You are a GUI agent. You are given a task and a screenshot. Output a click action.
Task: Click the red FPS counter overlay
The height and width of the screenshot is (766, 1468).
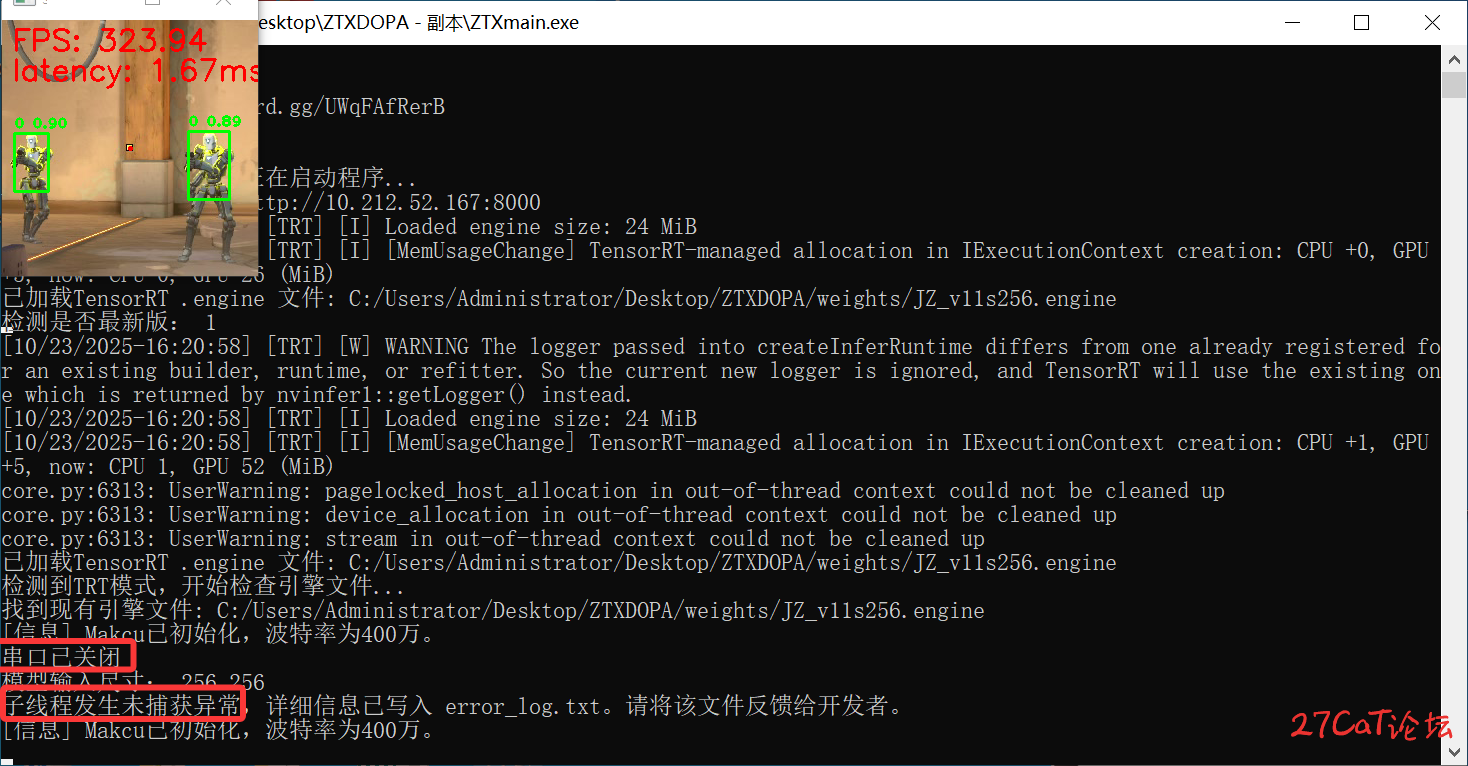[110, 41]
